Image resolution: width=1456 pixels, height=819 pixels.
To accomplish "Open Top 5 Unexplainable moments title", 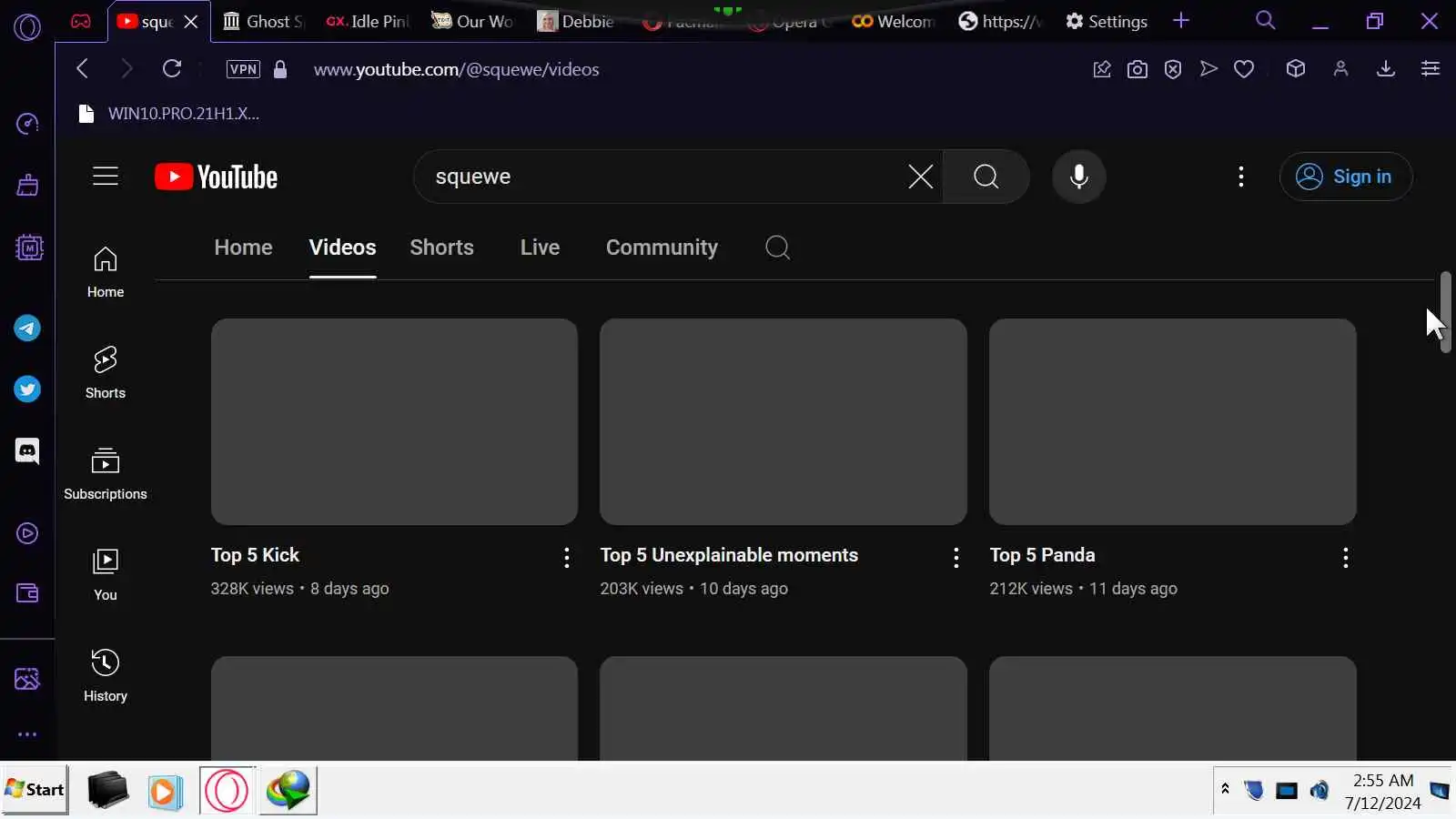I will [730, 555].
